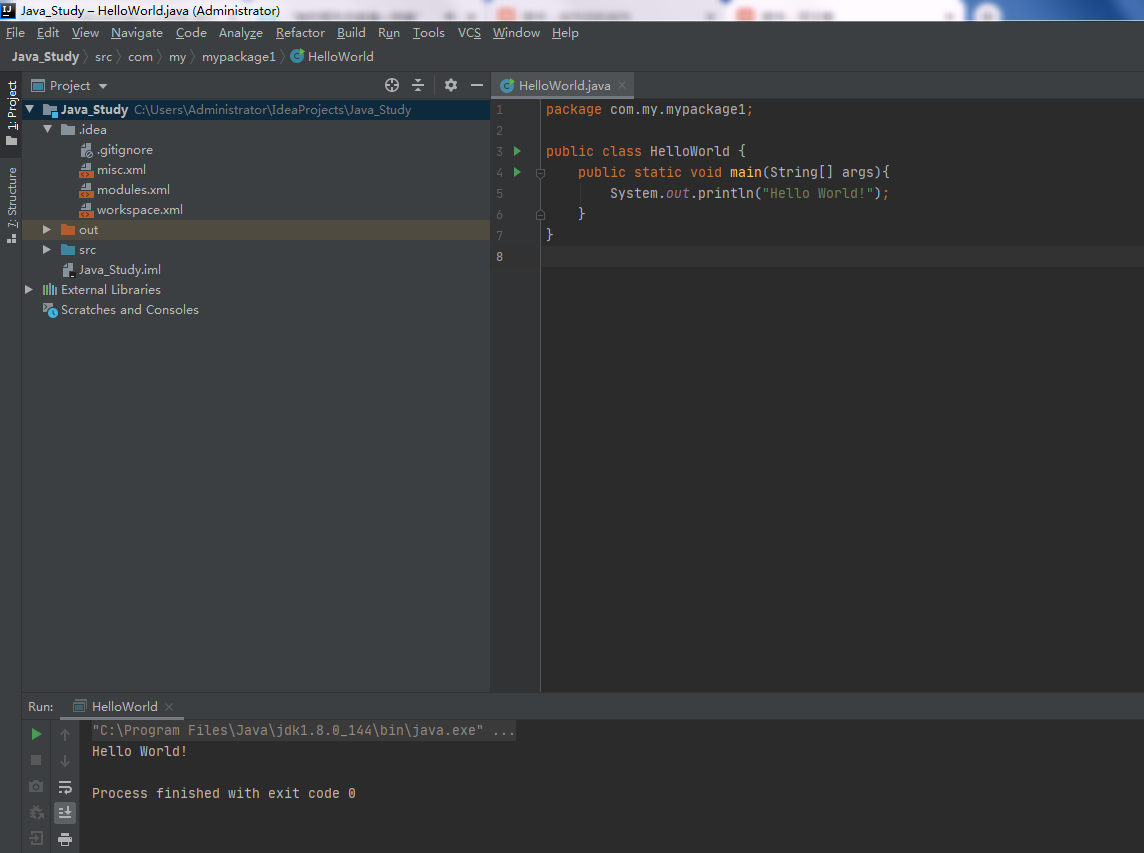Select the HelloWorld.java editor tab
Screen dimensions: 1144x853
[563, 85]
